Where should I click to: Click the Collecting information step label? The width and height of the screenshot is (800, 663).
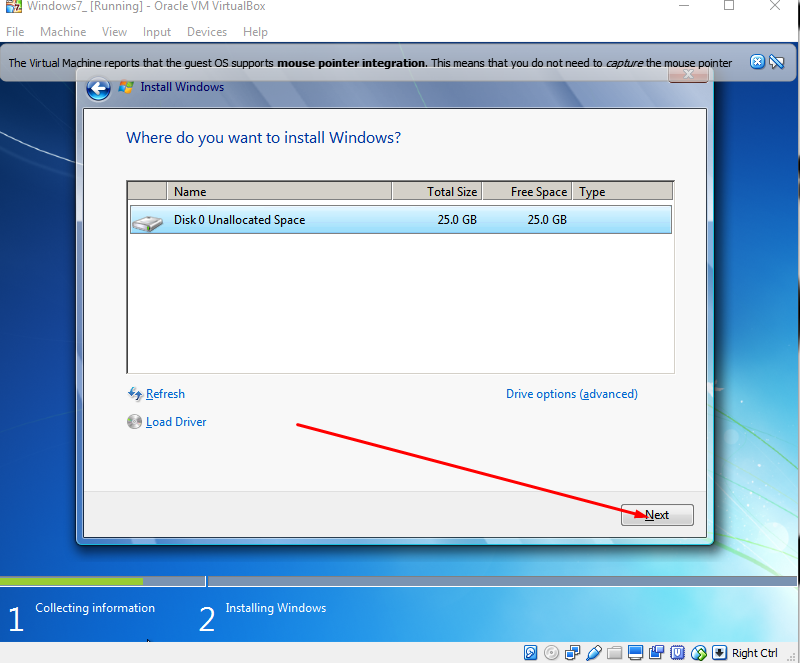95,607
